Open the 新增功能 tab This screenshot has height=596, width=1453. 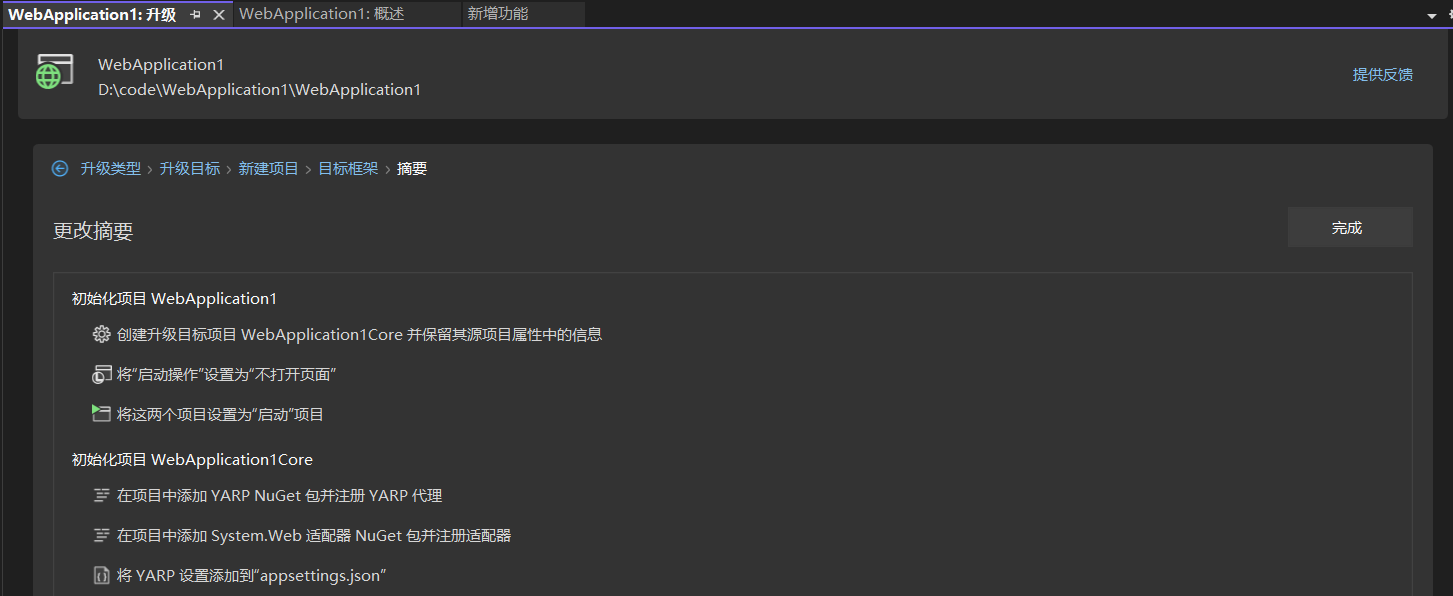(x=497, y=14)
